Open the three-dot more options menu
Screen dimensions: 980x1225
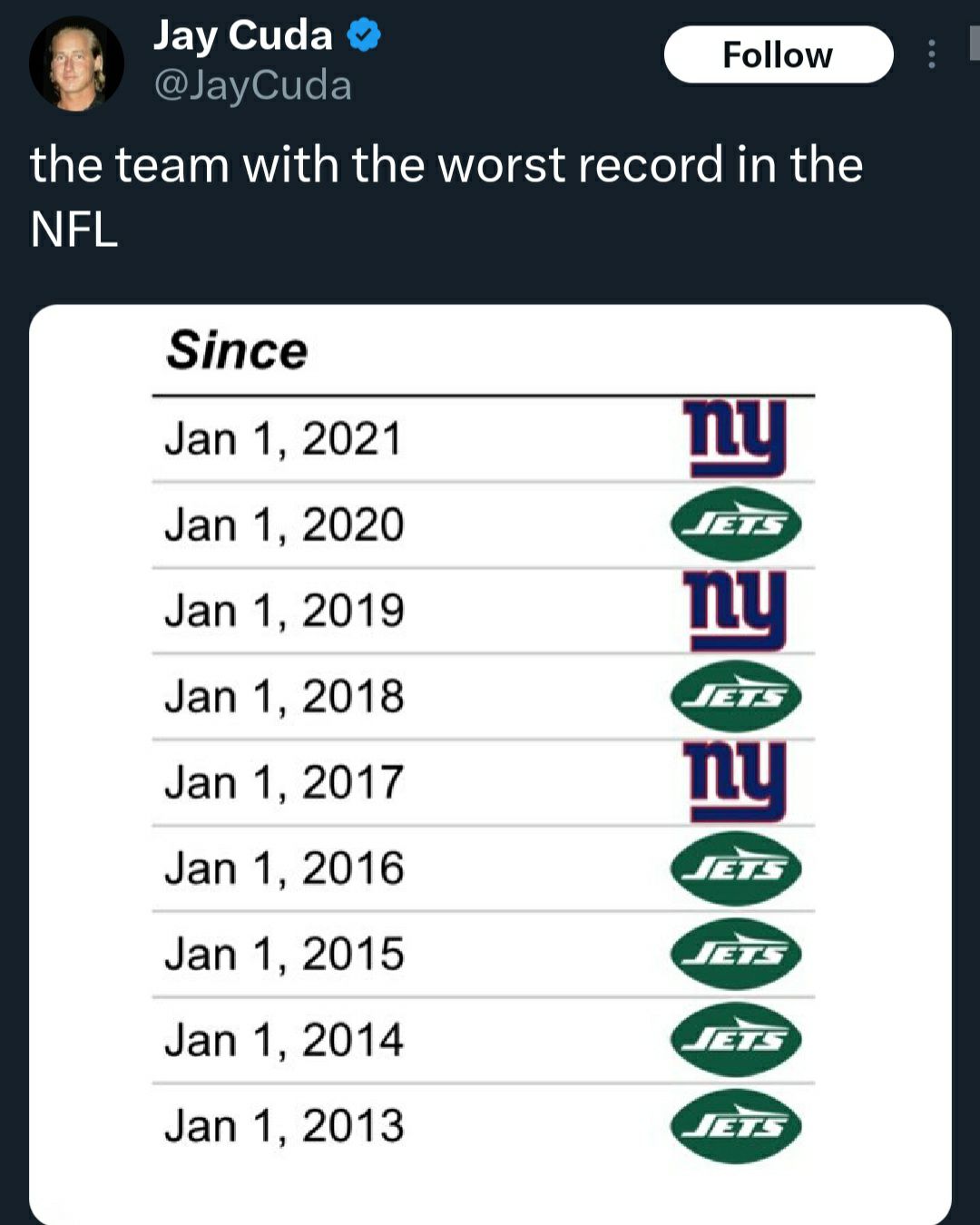(931, 54)
